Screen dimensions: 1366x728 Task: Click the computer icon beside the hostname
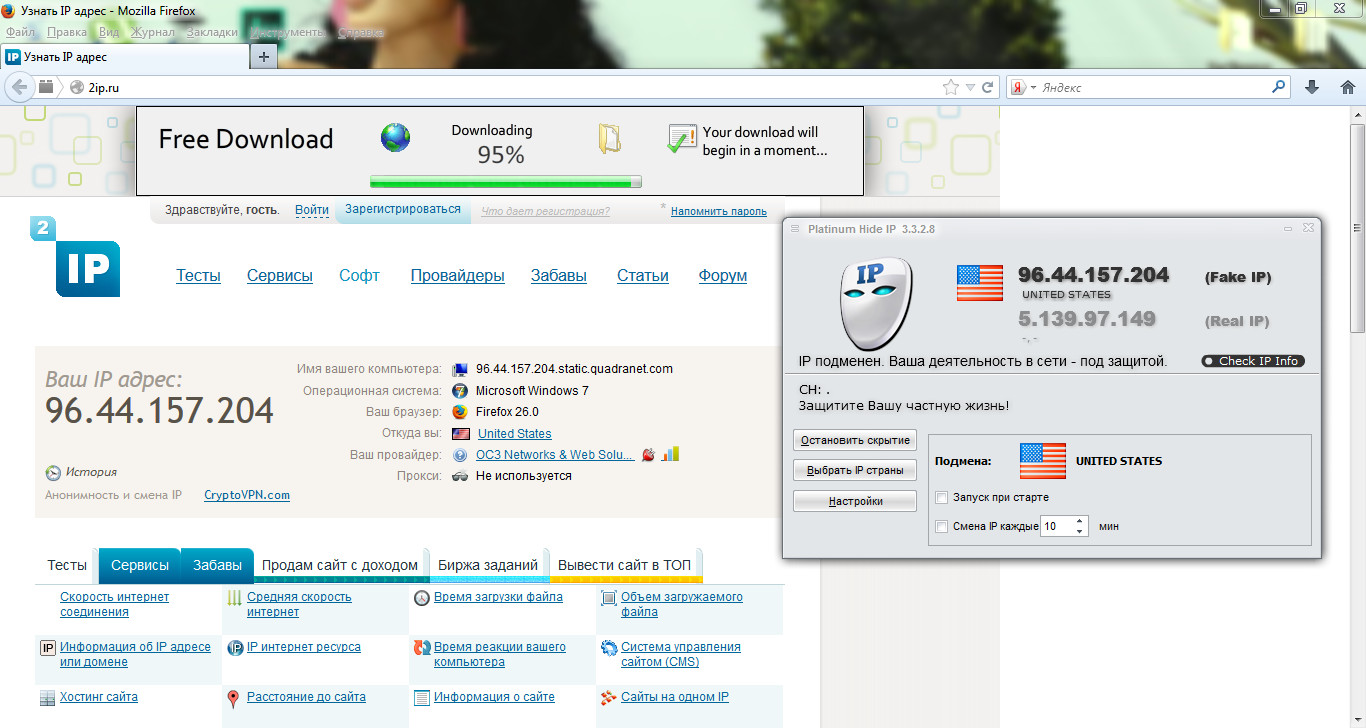pos(460,369)
